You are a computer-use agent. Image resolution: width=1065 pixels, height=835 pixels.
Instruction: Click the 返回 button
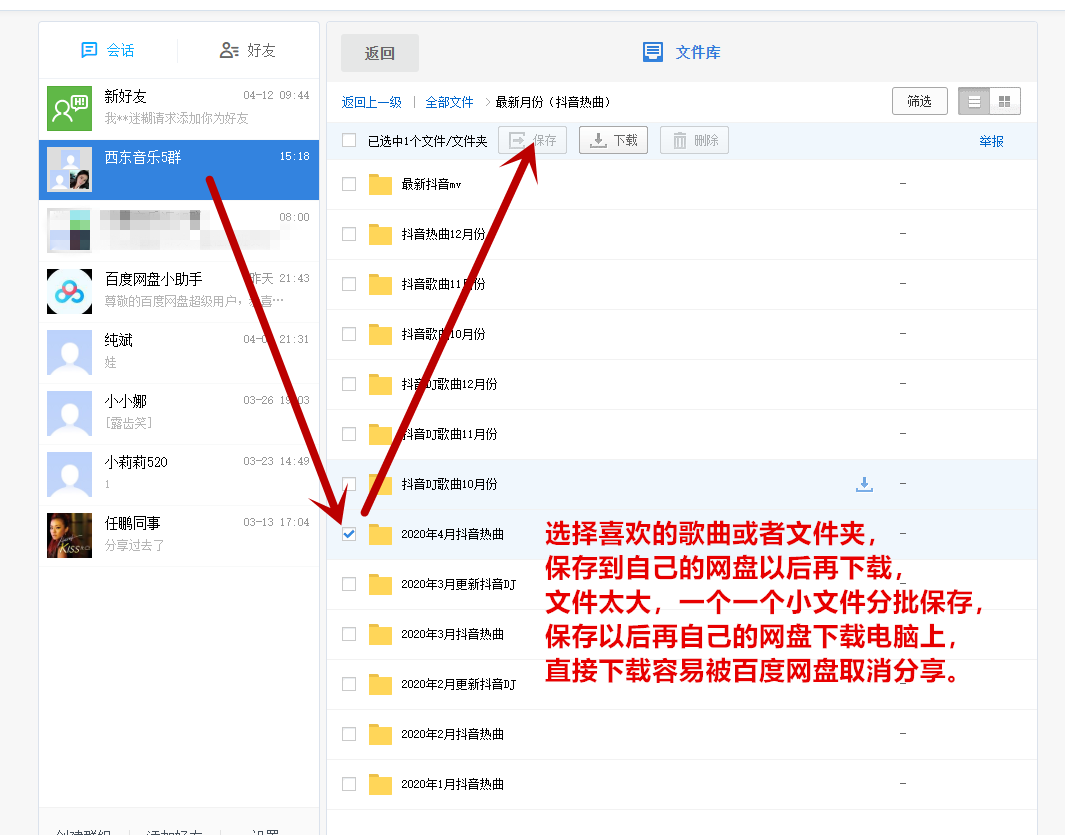pyautogui.click(x=380, y=53)
